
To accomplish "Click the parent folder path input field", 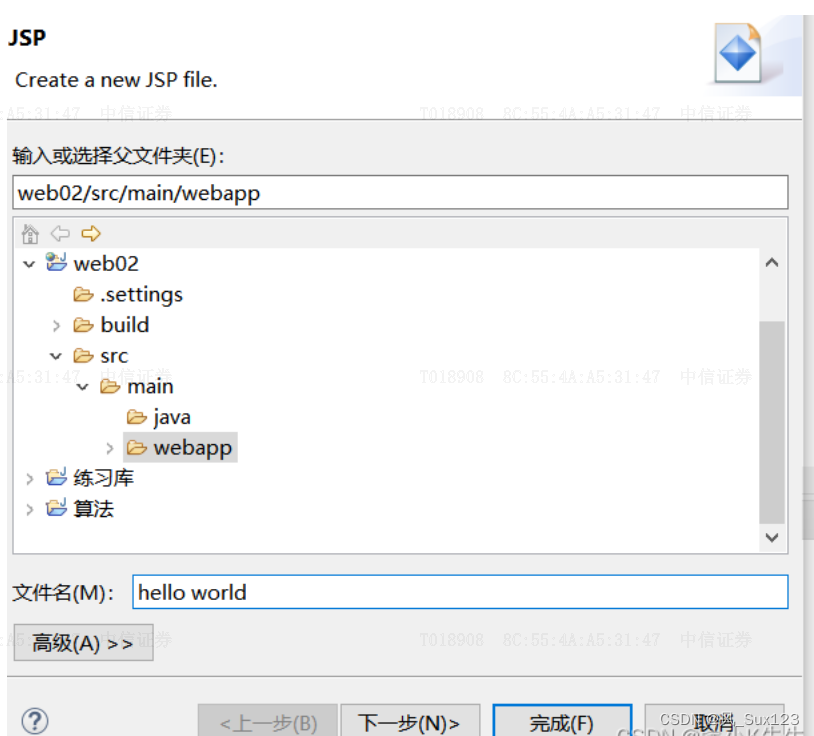I will 400,193.
